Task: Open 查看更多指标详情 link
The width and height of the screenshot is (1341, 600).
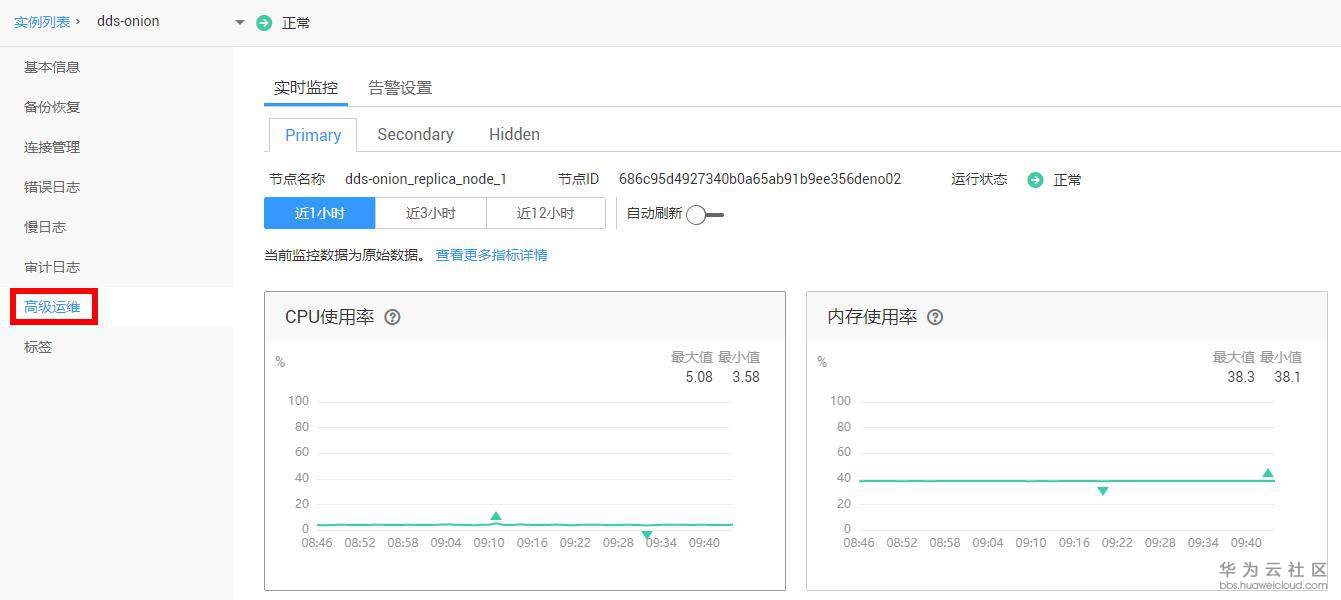Action: tap(491, 255)
